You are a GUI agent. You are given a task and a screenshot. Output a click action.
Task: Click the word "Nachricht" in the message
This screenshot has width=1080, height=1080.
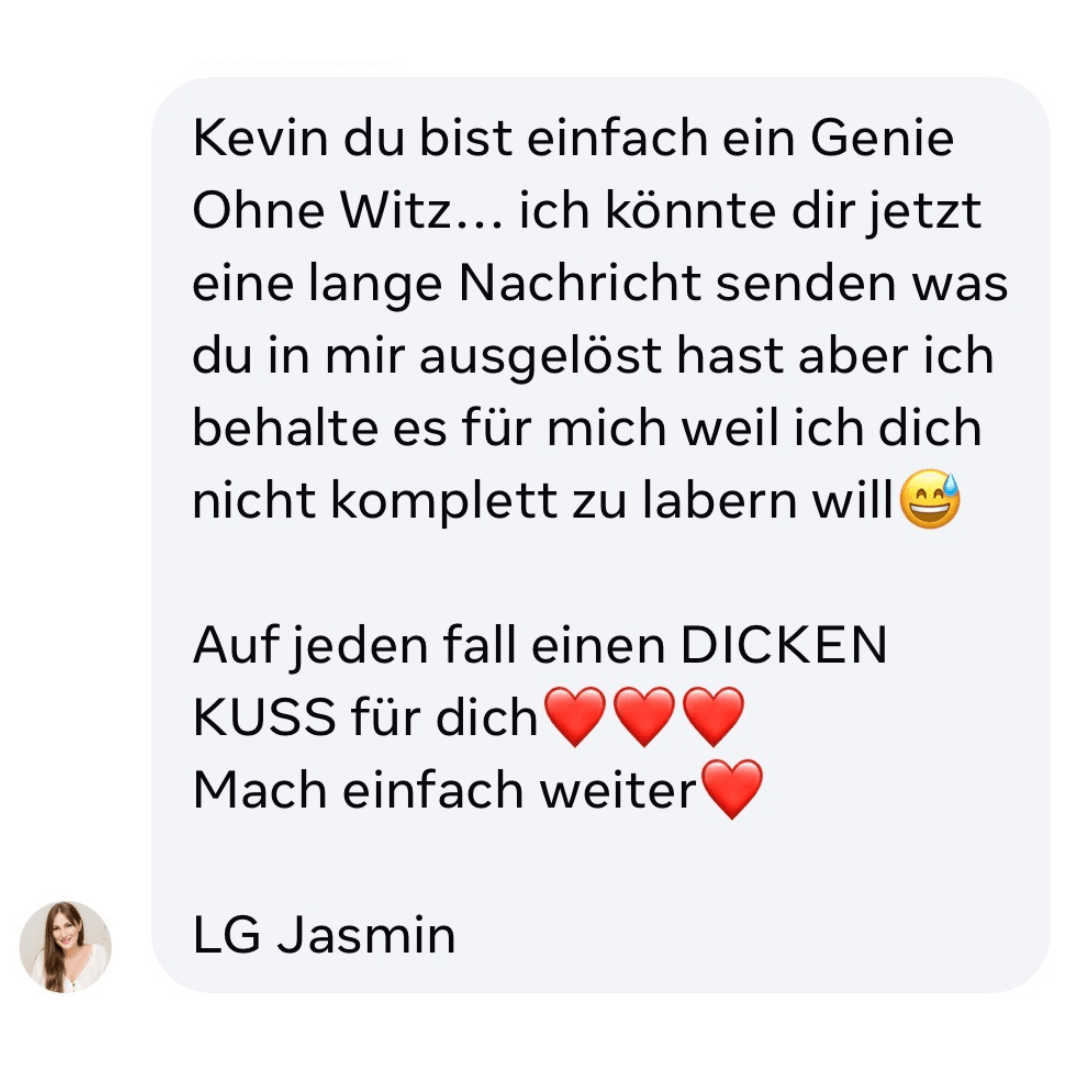580,282
